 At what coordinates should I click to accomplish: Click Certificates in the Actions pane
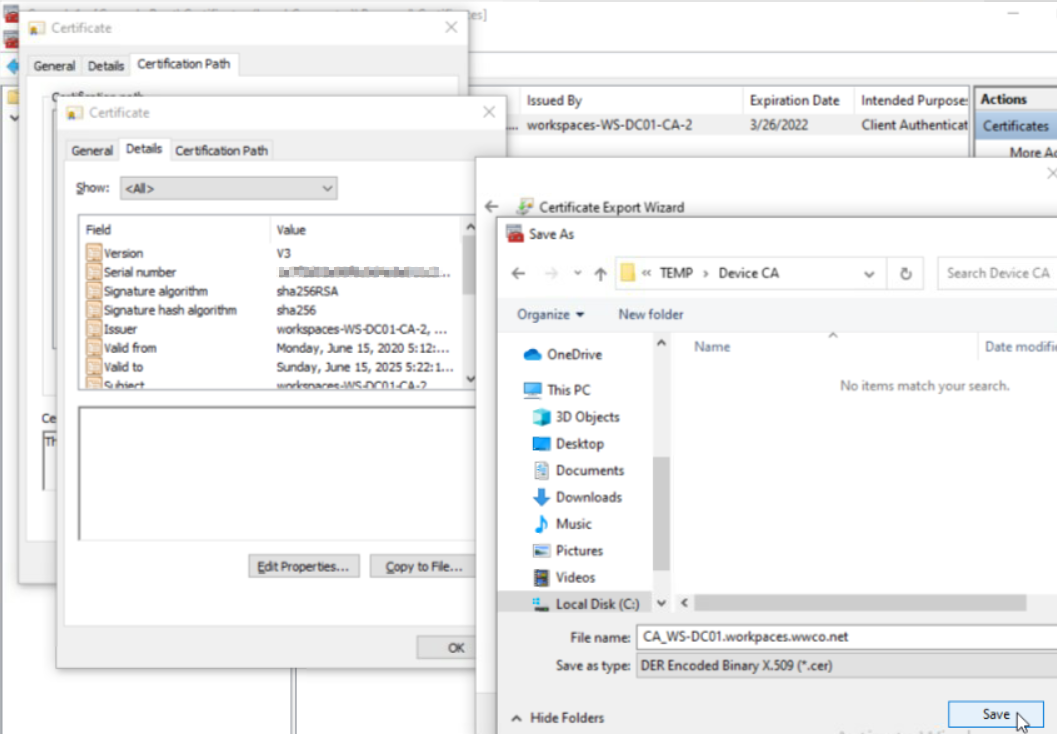point(1016,126)
